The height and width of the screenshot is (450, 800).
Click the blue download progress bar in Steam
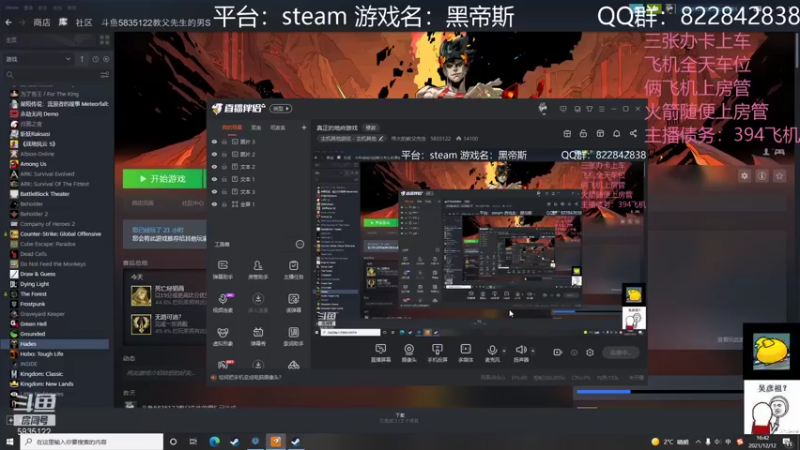(603, 391)
